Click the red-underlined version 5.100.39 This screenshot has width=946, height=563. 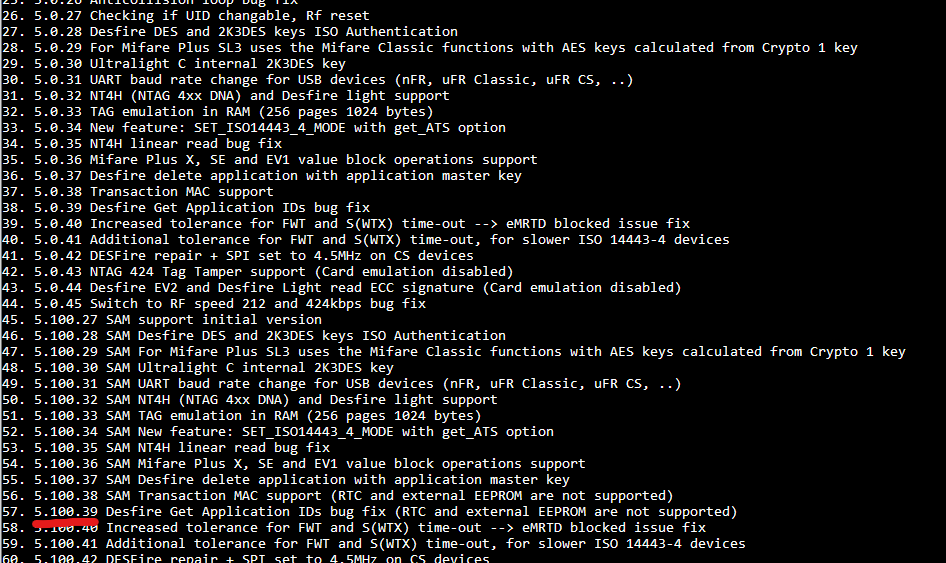pos(66,512)
